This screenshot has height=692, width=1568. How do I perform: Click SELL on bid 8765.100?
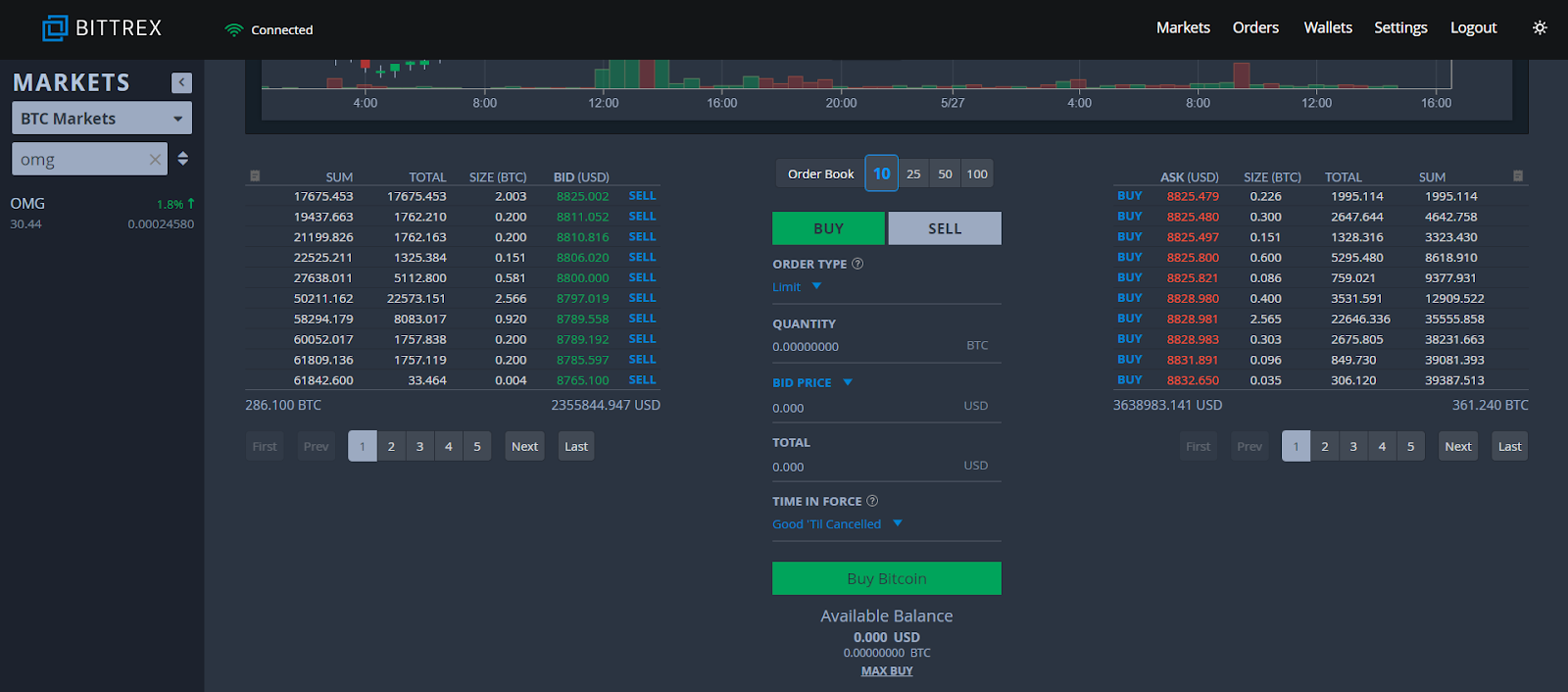click(643, 380)
